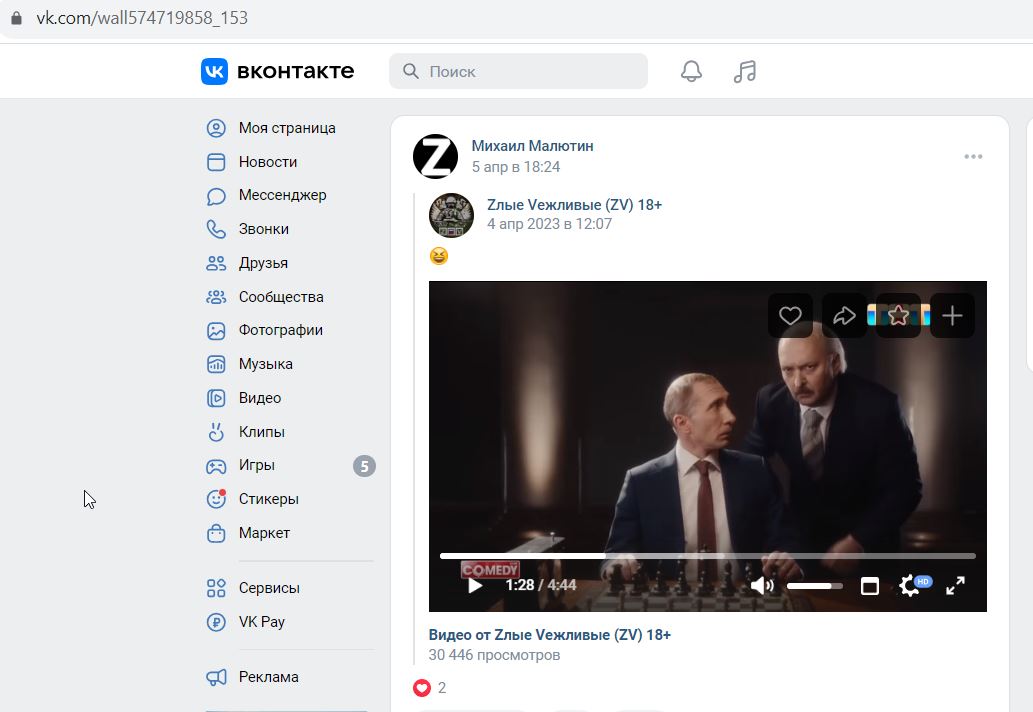Open Михаил Малютин profile link
This screenshot has width=1033, height=712.
(x=532, y=146)
